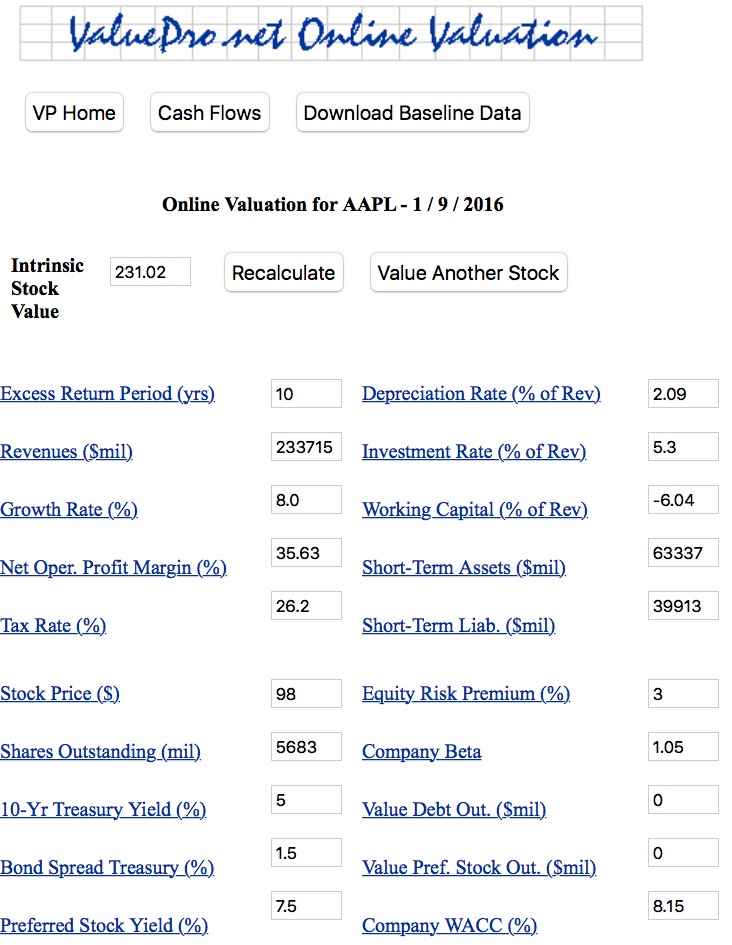This screenshot has width=732, height=945.
Task: Open the Cash Flows page
Action: pyautogui.click(x=209, y=113)
